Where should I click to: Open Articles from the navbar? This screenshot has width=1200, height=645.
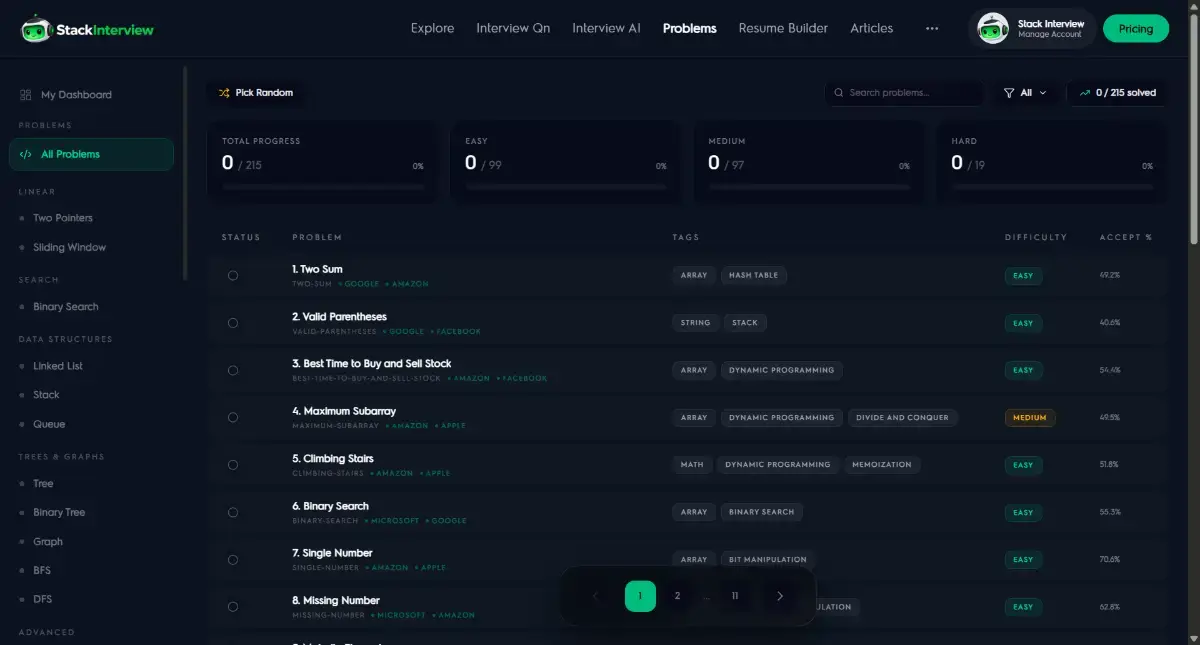click(x=872, y=28)
